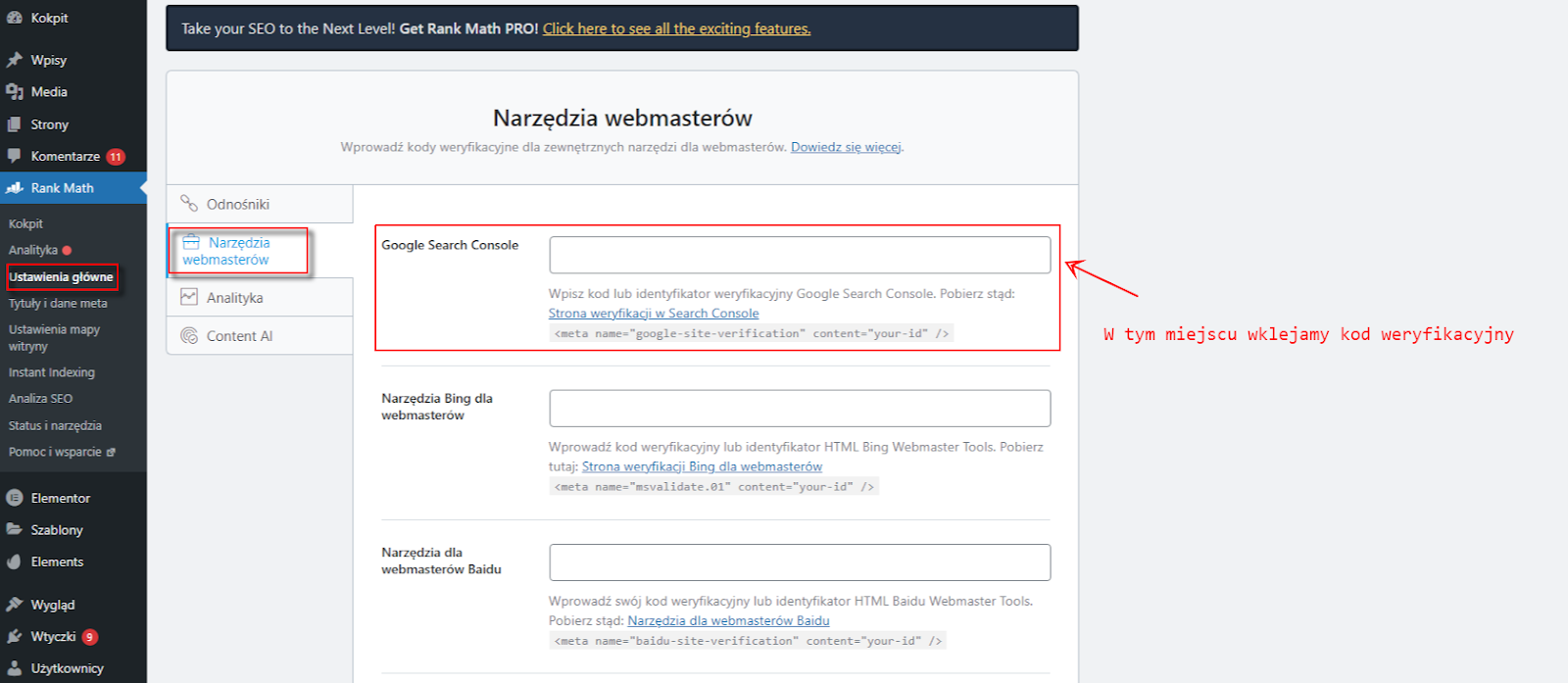Click the Odnośniki chain-link icon
1568x683 pixels.
point(189,204)
